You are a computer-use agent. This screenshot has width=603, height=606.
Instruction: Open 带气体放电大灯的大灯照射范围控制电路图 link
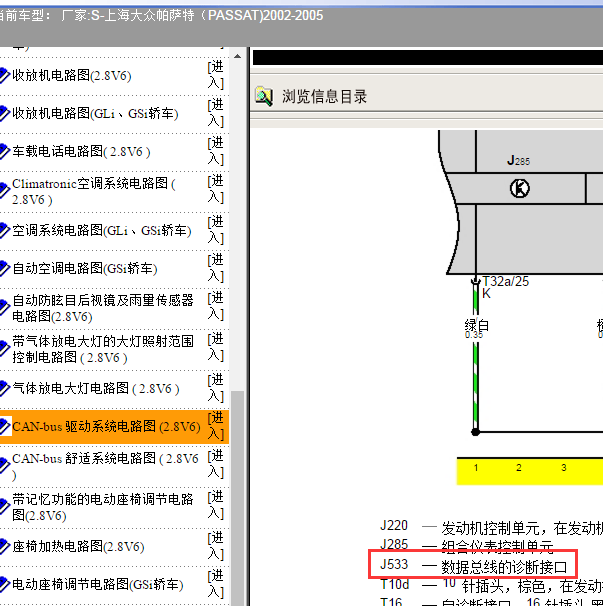(x=103, y=349)
